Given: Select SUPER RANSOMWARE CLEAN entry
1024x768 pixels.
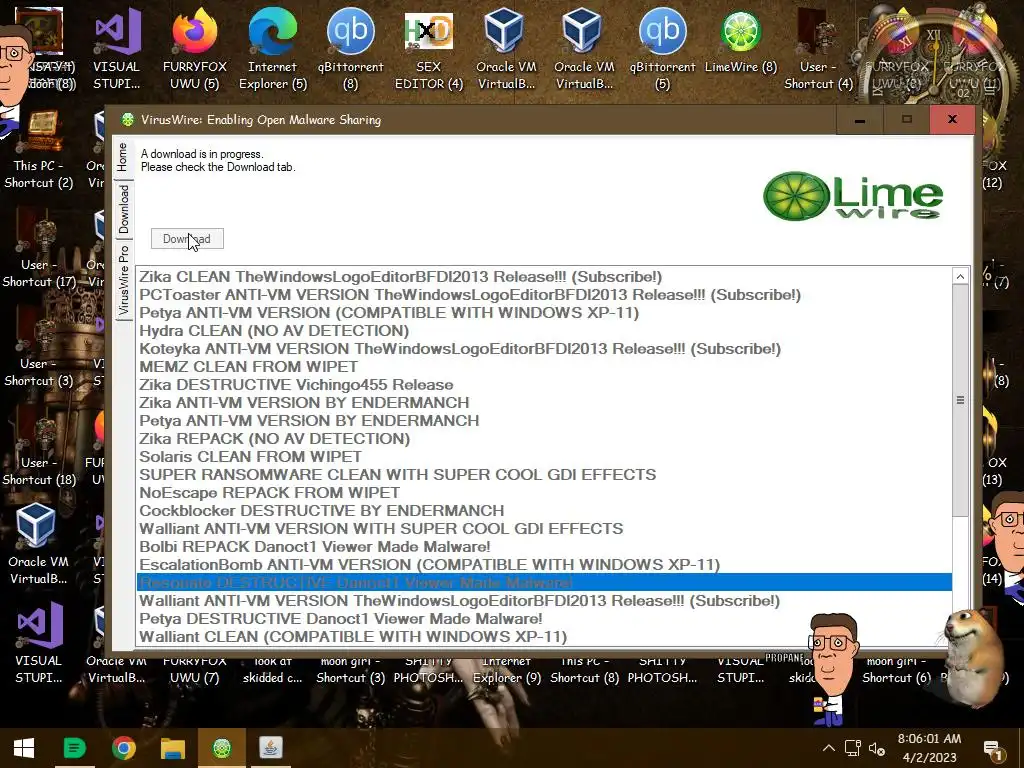Looking at the screenshot, I should pos(544,475).
